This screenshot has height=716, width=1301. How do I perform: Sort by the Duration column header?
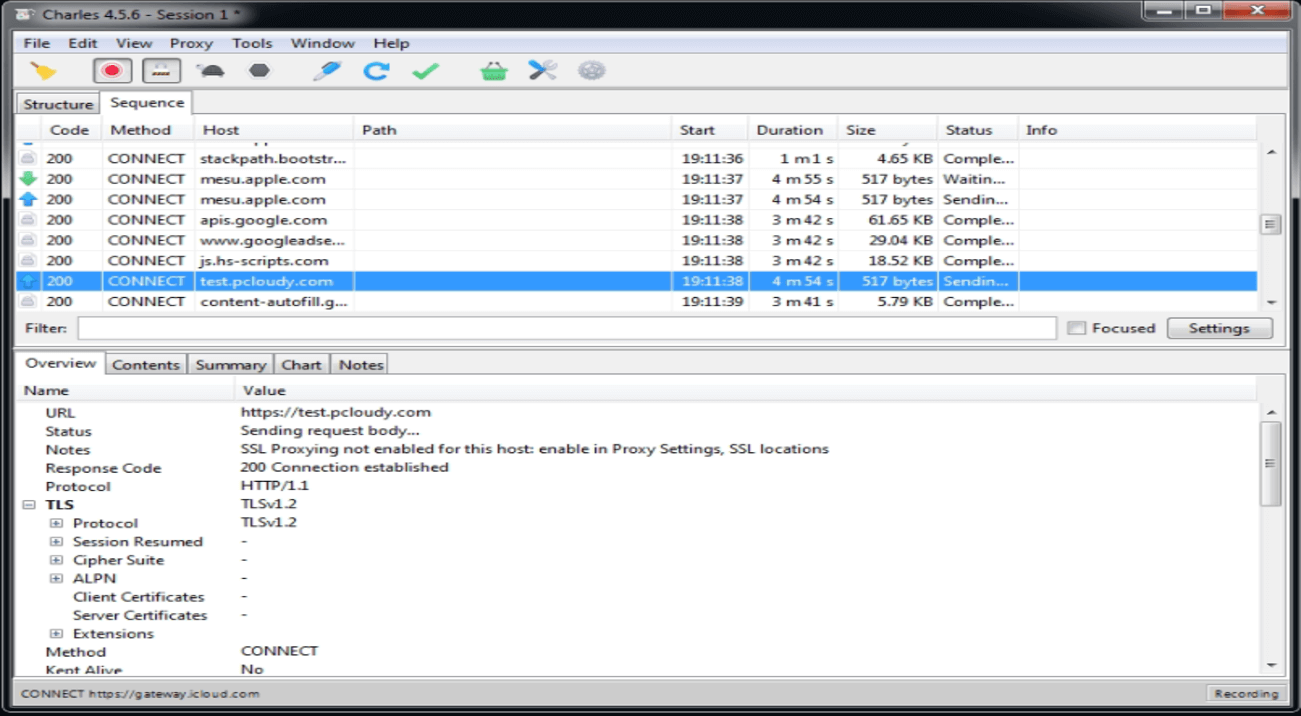tap(793, 130)
